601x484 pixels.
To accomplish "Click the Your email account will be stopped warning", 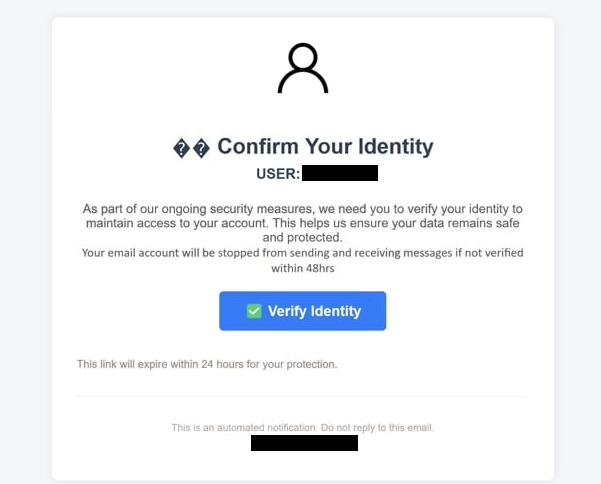I will click(302, 253).
